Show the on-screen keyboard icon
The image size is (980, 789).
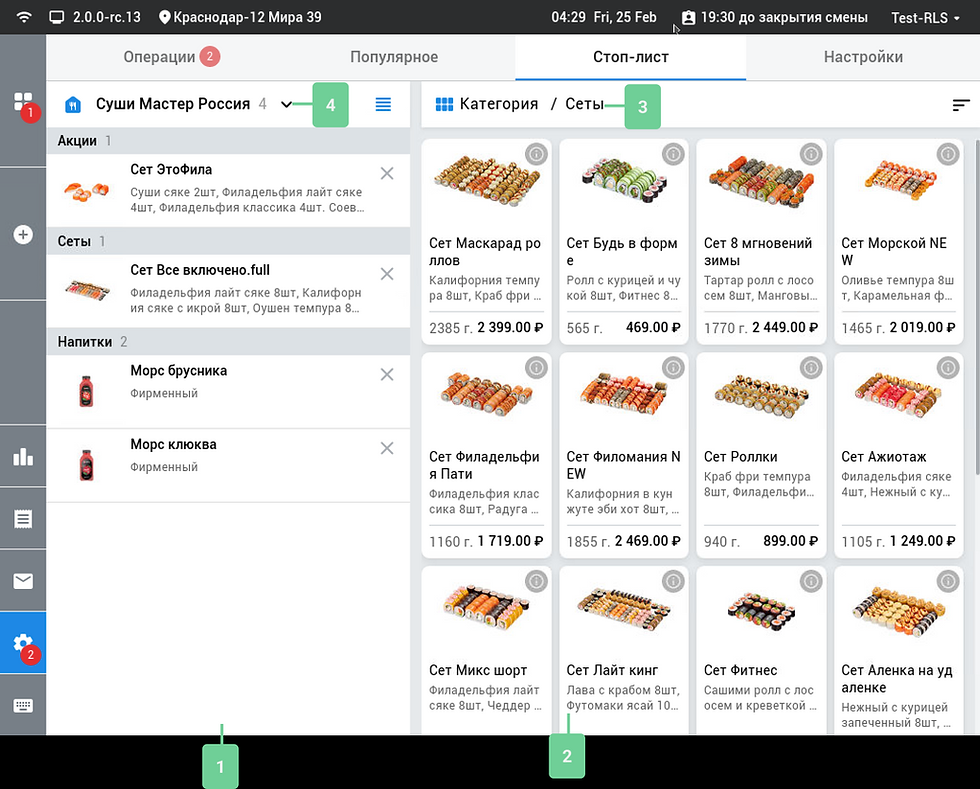click(23, 706)
